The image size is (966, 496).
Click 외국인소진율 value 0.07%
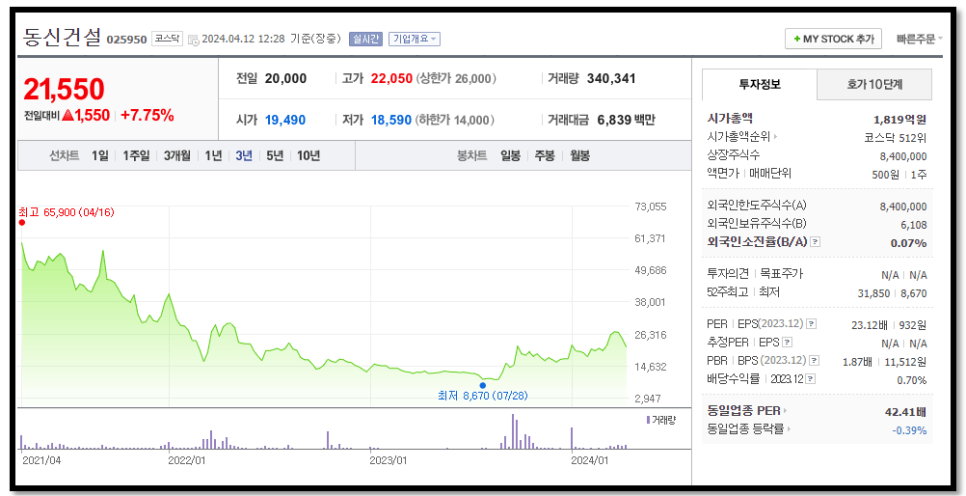(x=909, y=243)
